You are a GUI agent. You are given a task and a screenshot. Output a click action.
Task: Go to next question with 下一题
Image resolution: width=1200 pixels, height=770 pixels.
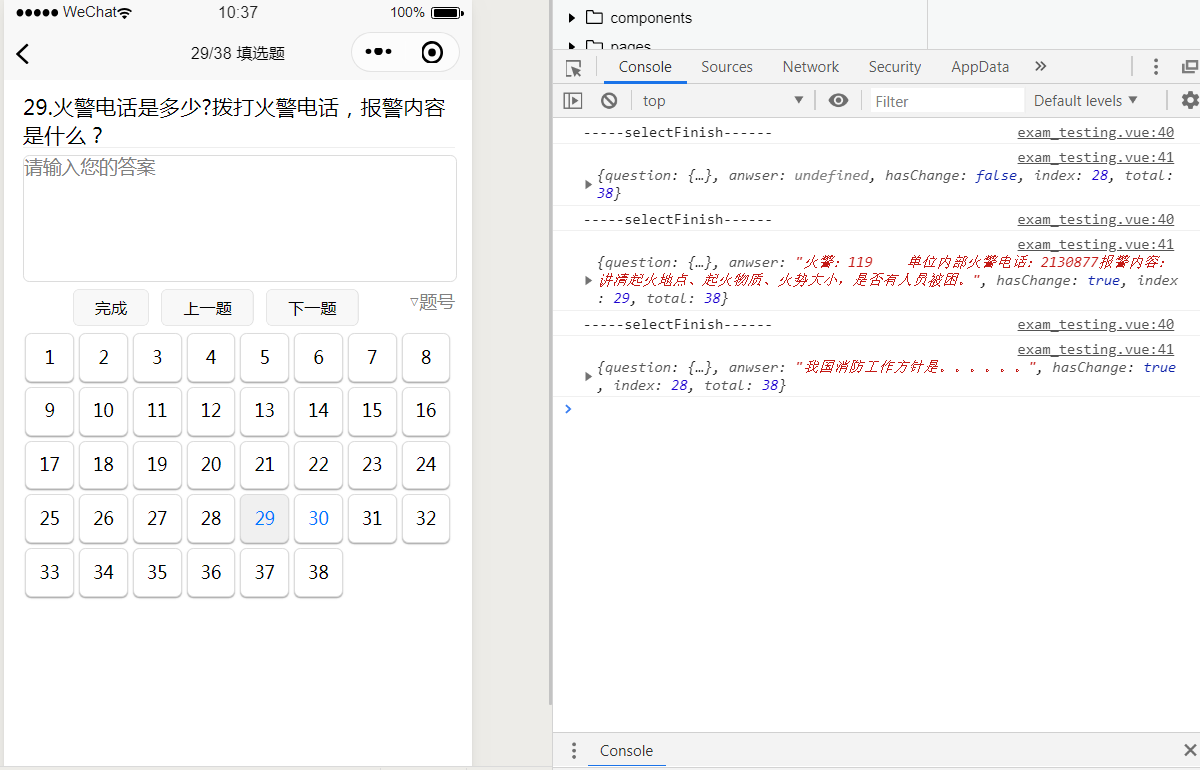(x=312, y=308)
